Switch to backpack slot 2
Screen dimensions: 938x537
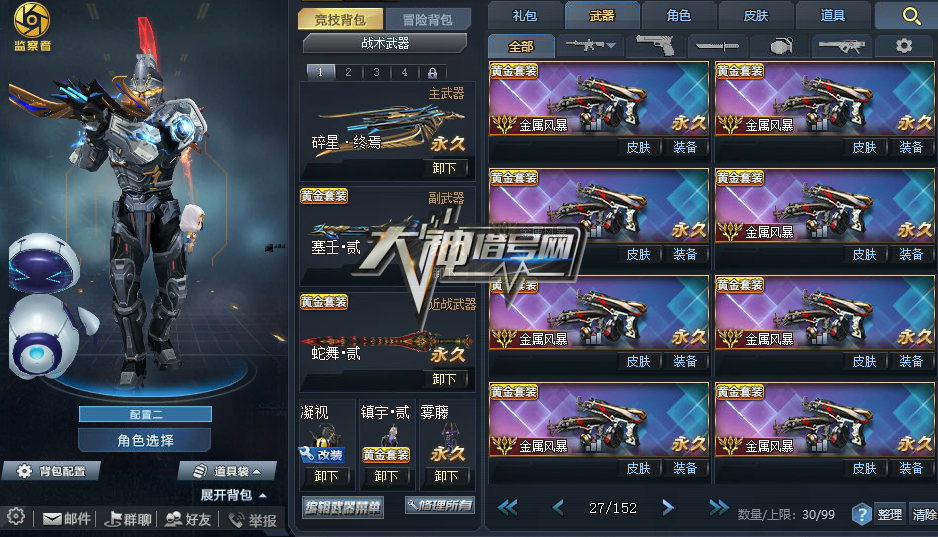(348, 72)
